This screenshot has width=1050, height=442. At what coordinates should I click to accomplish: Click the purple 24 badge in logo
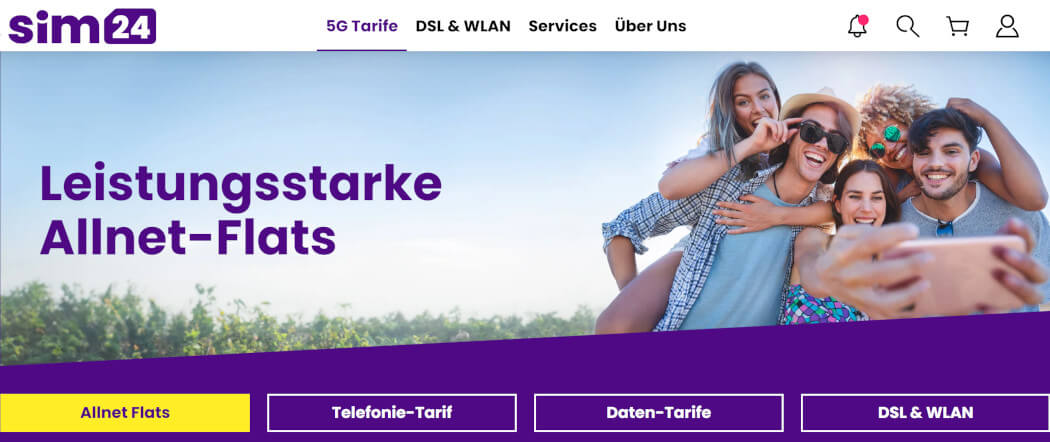(130, 26)
